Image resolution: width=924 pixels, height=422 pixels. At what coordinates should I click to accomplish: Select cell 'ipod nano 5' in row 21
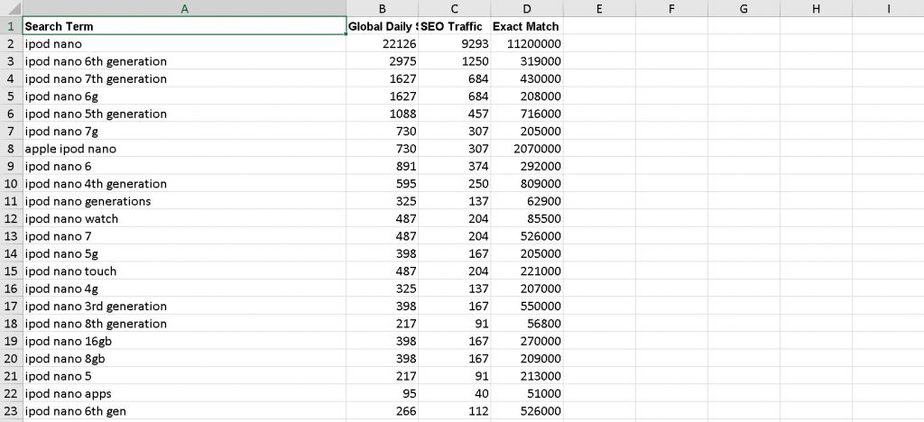[x=184, y=376]
